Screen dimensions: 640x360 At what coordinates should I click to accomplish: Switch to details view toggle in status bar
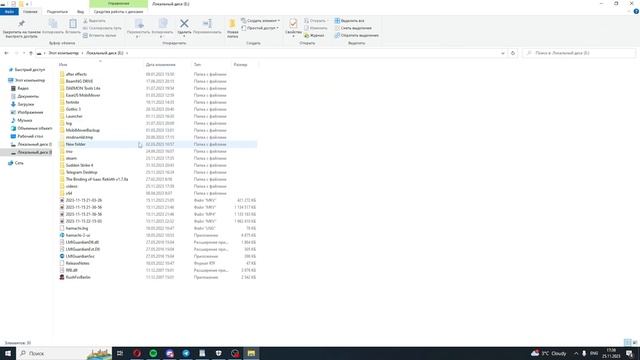(x=627, y=342)
